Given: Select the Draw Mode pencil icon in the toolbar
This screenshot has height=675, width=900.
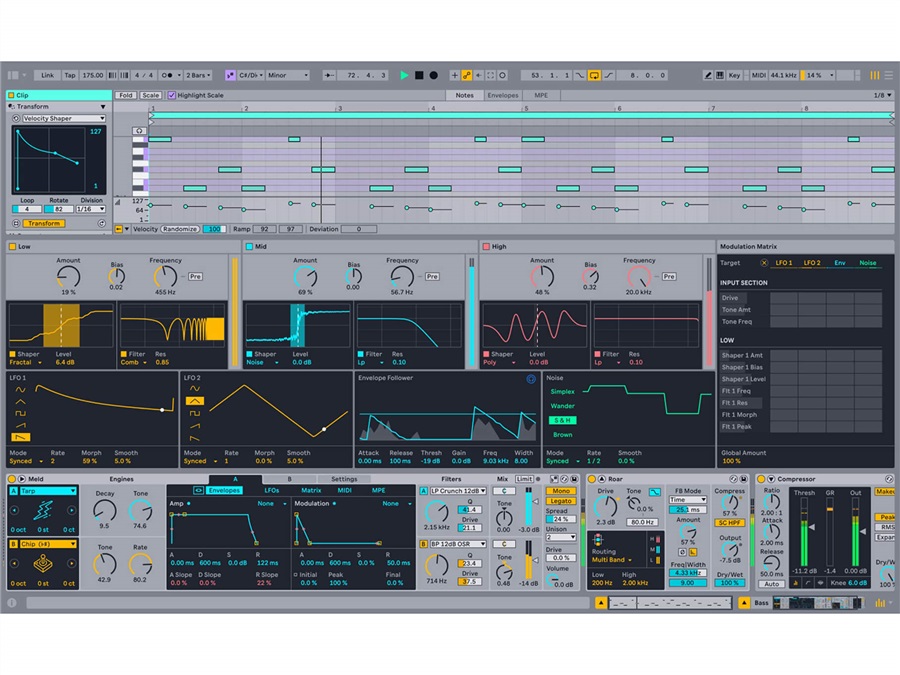Looking at the screenshot, I should click(708, 74).
